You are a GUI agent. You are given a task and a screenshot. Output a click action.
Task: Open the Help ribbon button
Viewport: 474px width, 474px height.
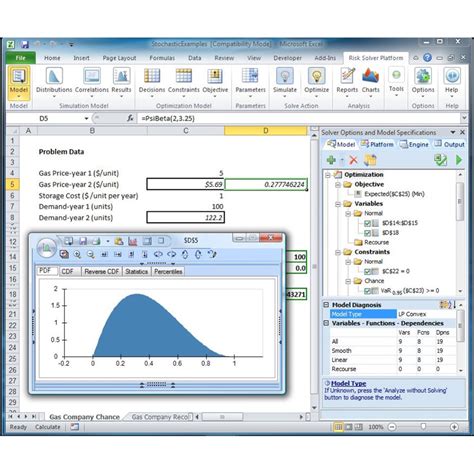click(x=451, y=83)
